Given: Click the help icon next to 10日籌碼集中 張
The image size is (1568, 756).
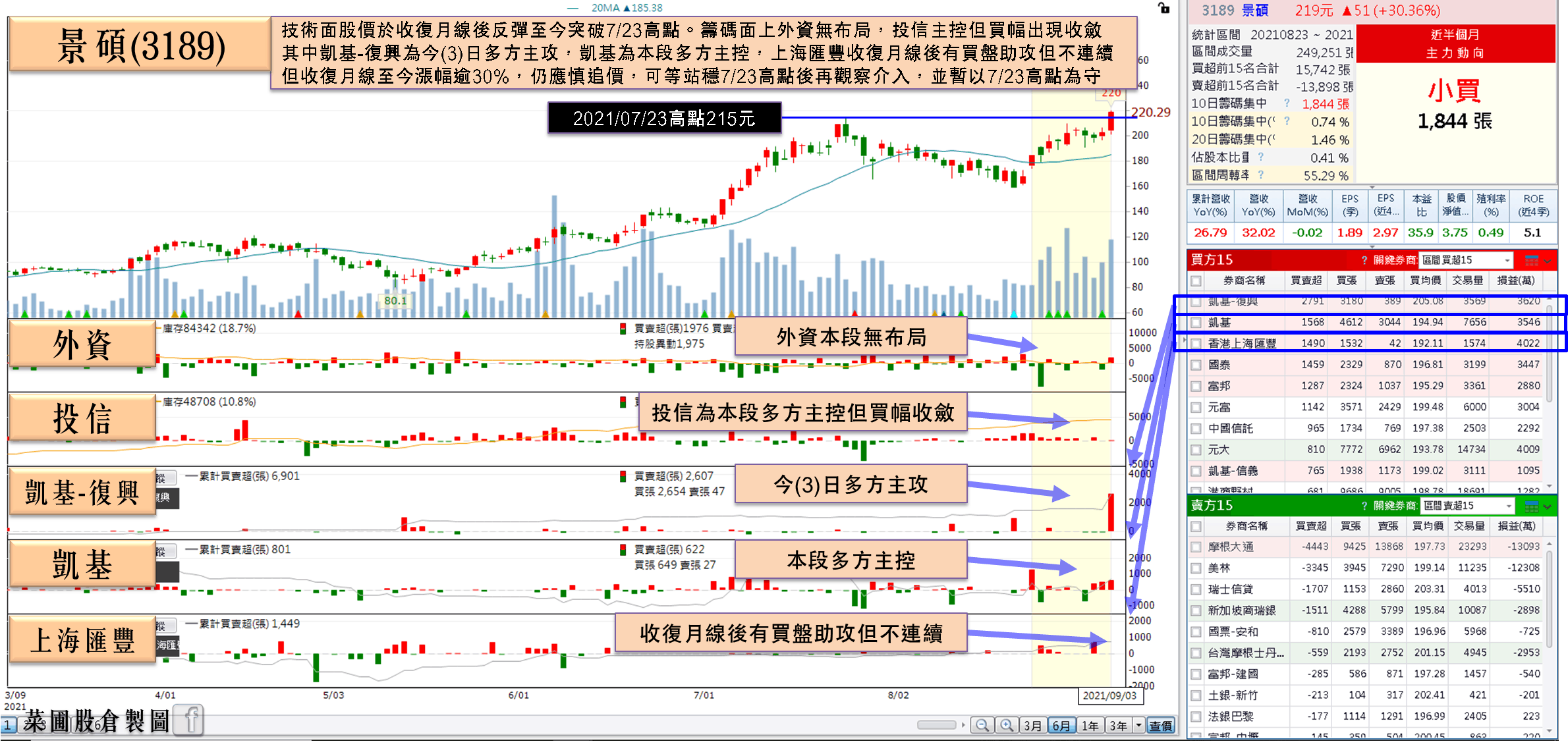Looking at the screenshot, I should pyautogui.click(x=1287, y=103).
